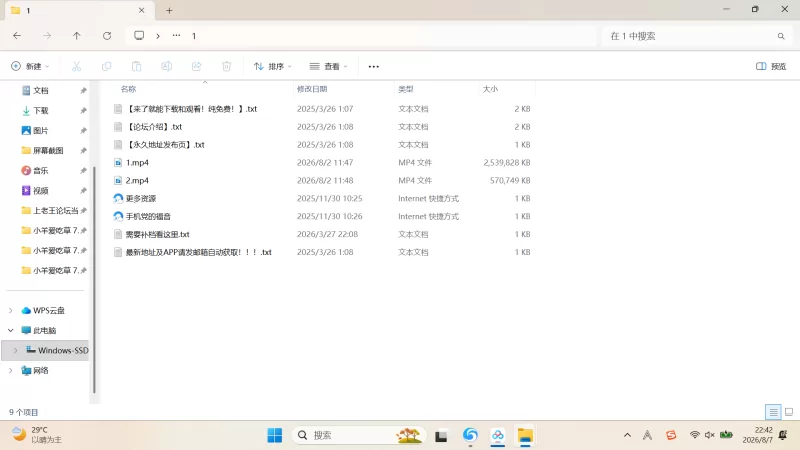Viewport: 800px width, 450px height.
Task: Open the 查看 view dropdown
Action: [329, 66]
